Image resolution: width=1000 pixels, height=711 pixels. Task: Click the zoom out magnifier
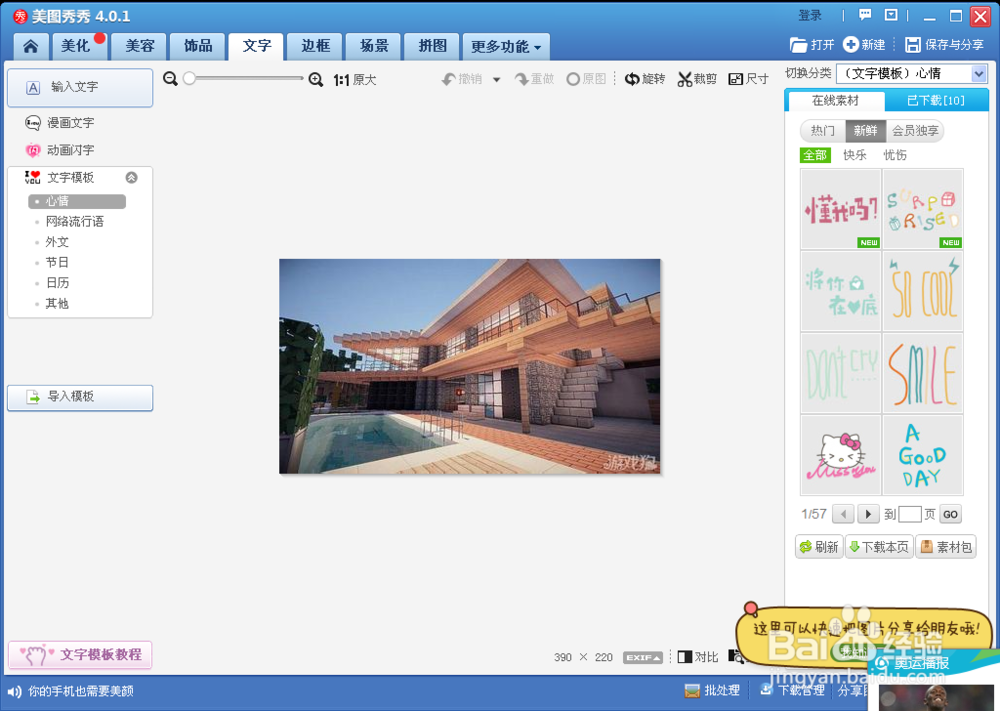coord(170,78)
